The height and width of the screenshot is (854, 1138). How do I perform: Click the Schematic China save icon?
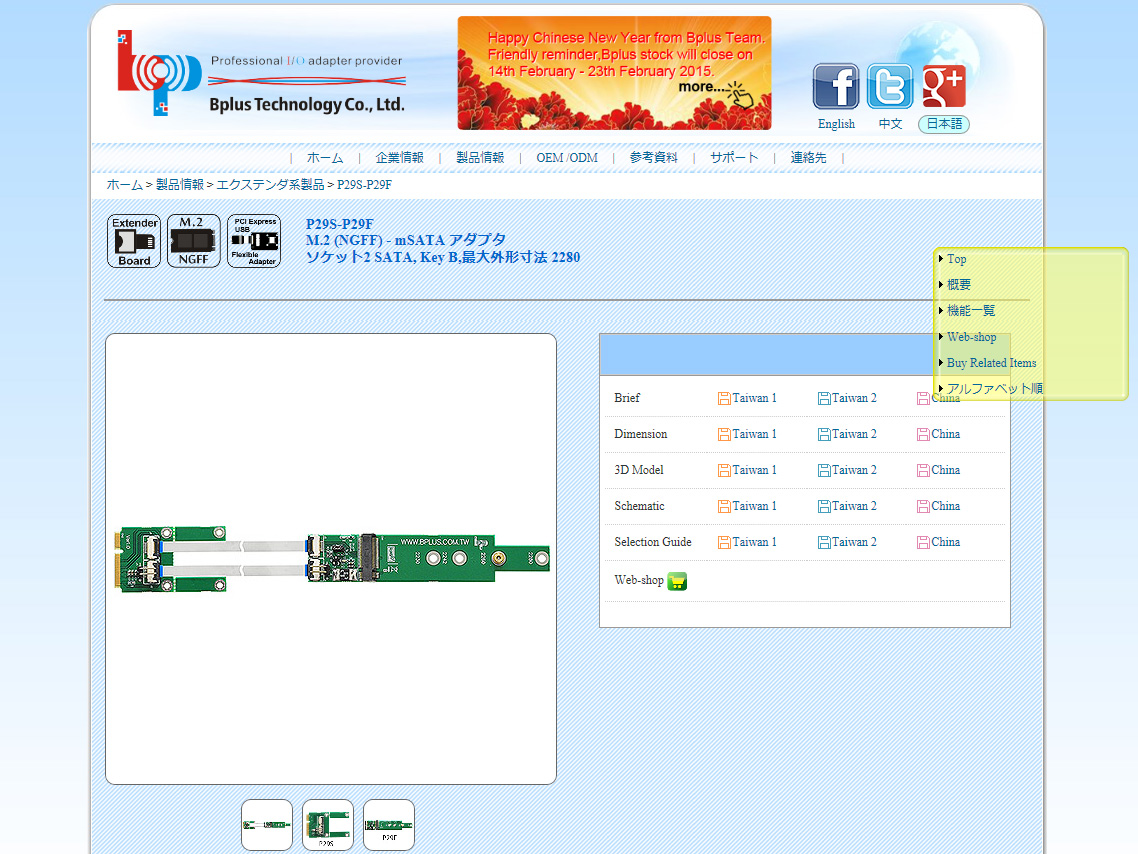point(923,506)
